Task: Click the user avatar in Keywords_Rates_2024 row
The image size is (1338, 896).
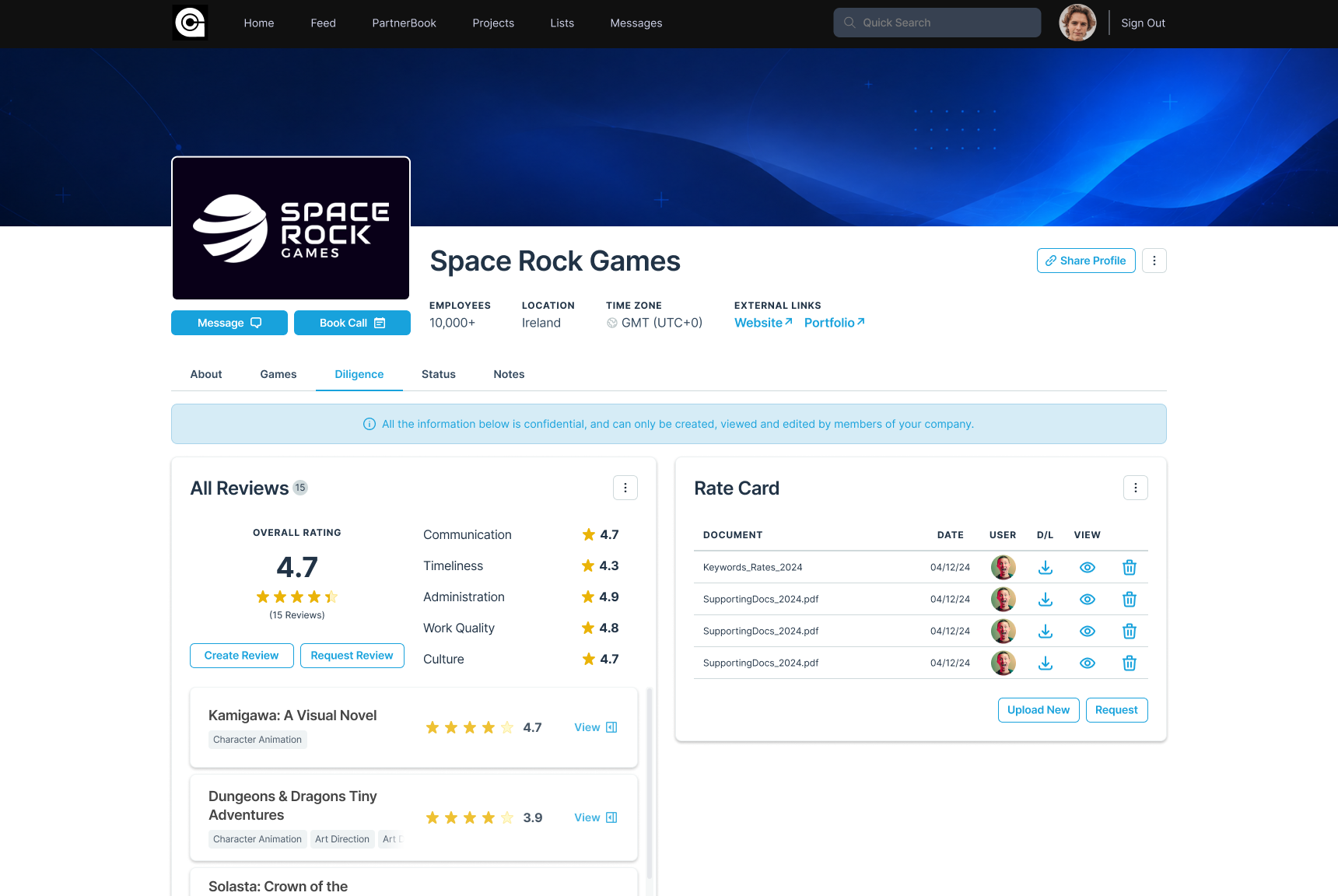Action: (x=1003, y=568)
